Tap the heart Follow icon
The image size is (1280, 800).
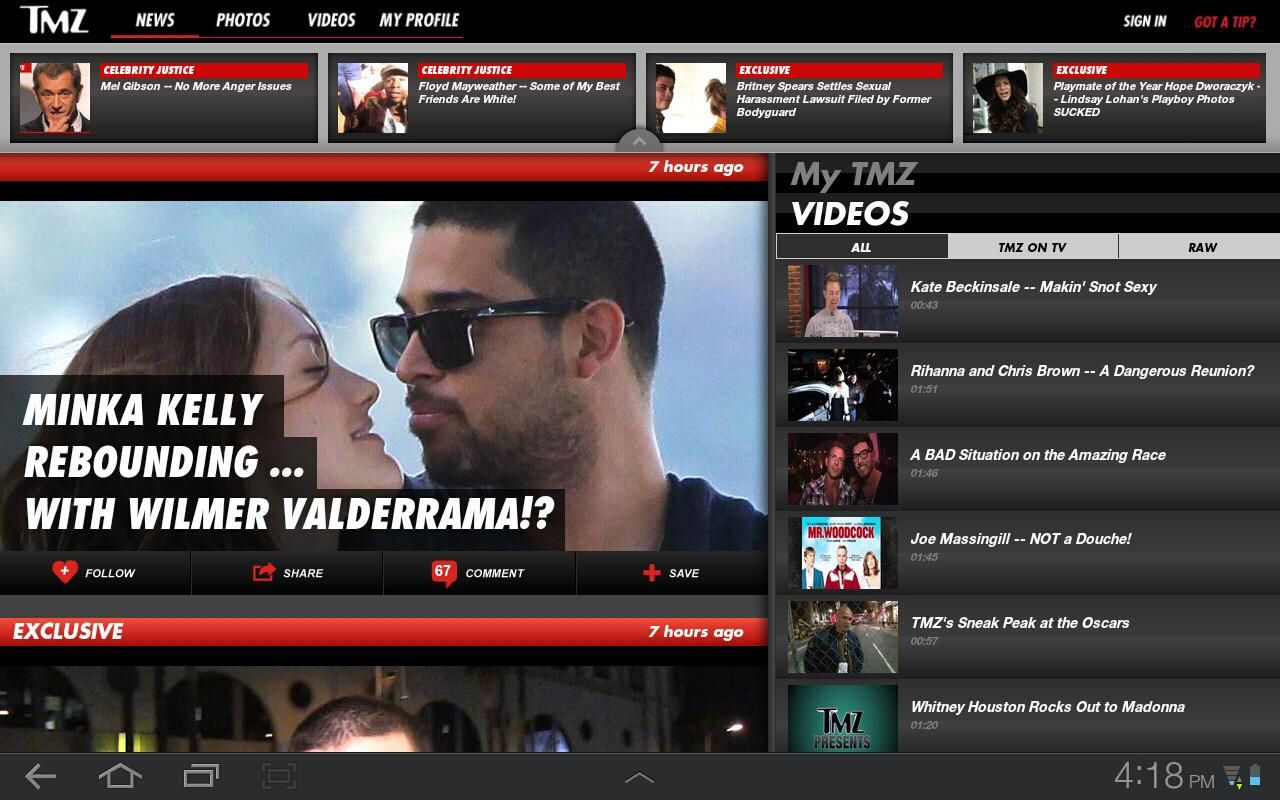point(65,572)
